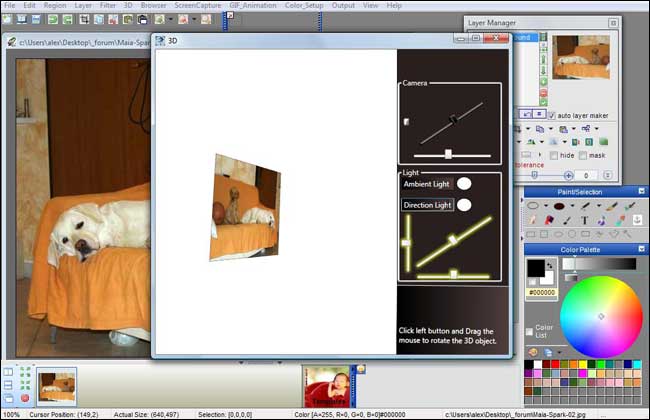Click the record icon in bottom-left corner
The height and width of the screenshot is (420, 650).
(x=24, y=398)
